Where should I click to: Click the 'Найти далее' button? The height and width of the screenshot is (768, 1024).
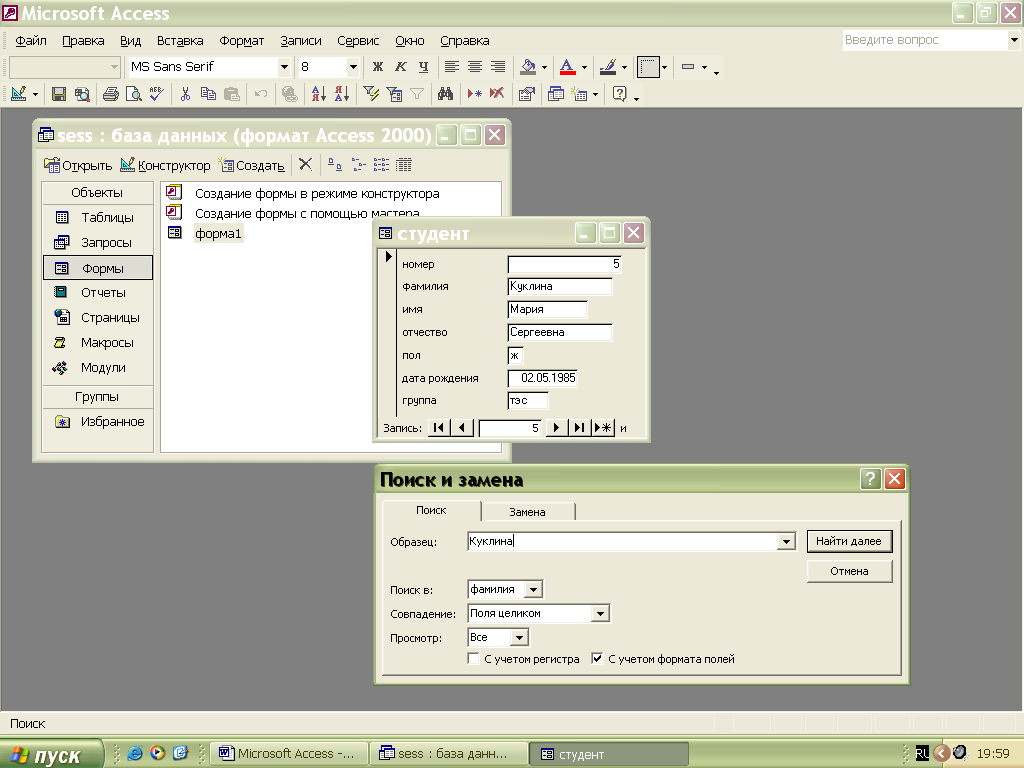(x=849, y=541)
